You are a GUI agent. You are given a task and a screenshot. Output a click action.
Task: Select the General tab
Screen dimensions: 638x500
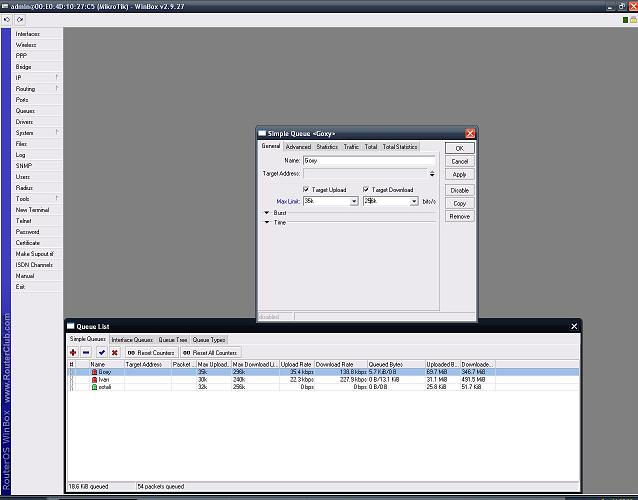(x=271, y=146)
